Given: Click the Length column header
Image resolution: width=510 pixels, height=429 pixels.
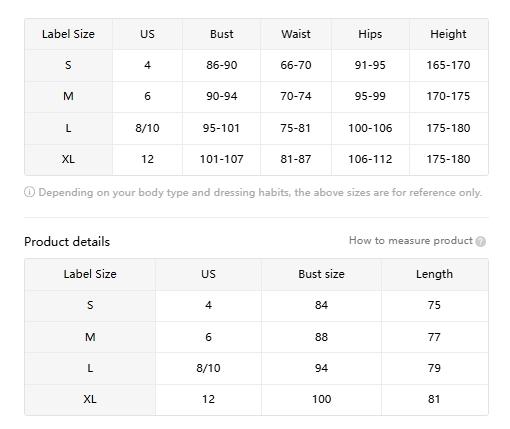Looking at the screenshot, I should tap(434, 274).
